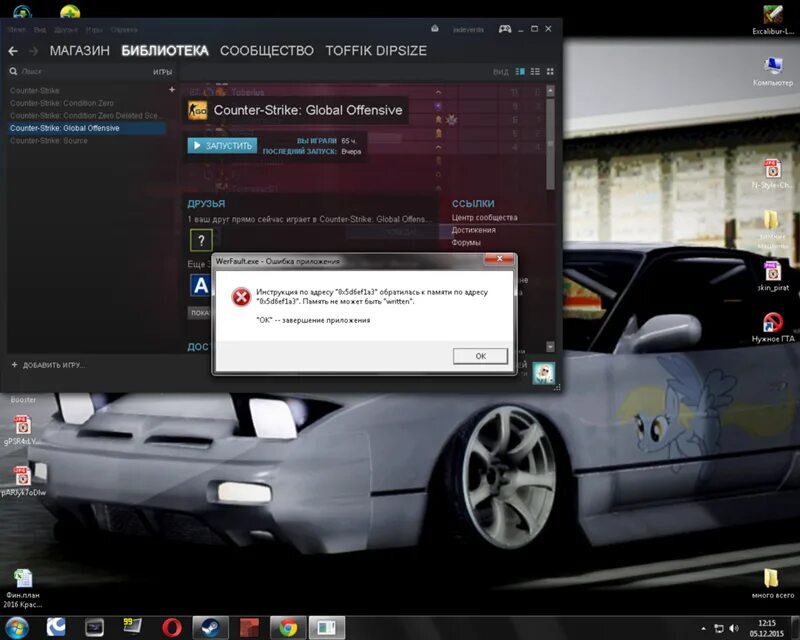
Task: Switch to the БИБЛИОТЕКА tab
Action: (x=165, y=51)
